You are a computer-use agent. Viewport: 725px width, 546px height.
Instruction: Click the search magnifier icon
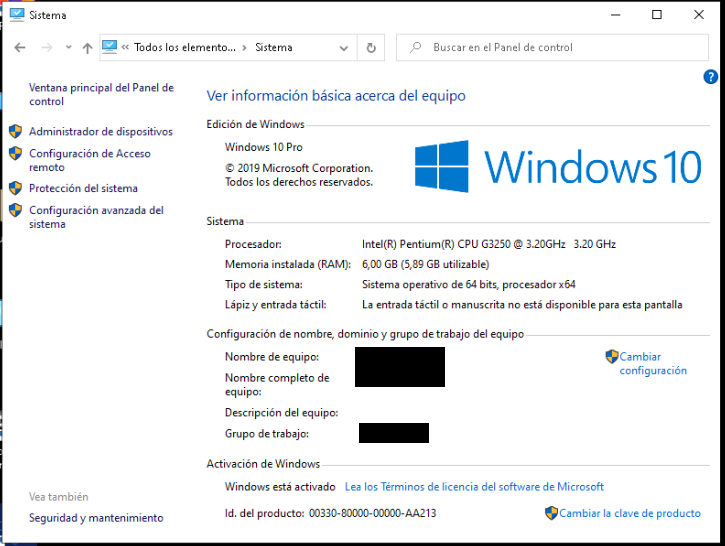coord(415,47)
